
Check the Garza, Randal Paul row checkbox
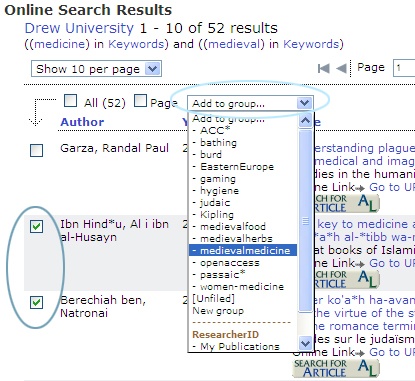[x=36, y=150]
